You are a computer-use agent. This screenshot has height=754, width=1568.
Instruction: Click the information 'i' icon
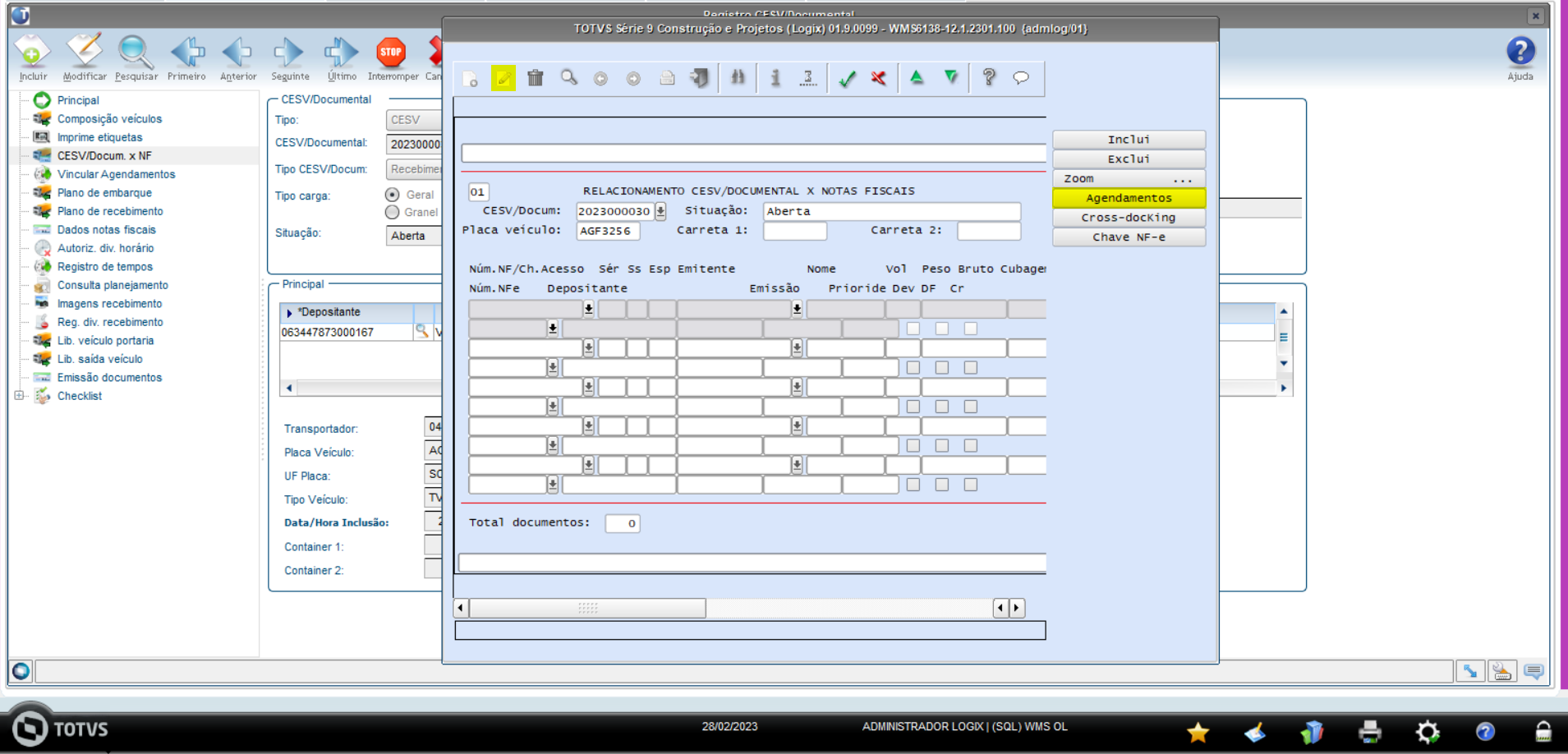pyautogui.click(x=775, y=78)
